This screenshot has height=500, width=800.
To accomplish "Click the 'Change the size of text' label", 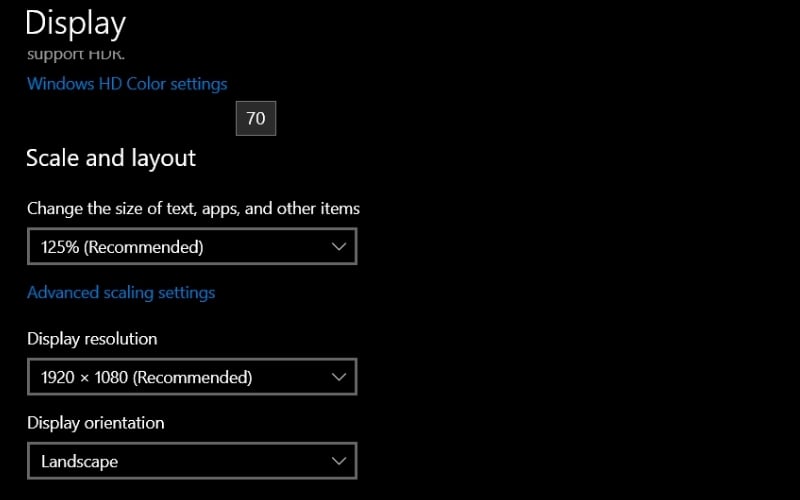I will pyautogui.click(x=193, y=209).
